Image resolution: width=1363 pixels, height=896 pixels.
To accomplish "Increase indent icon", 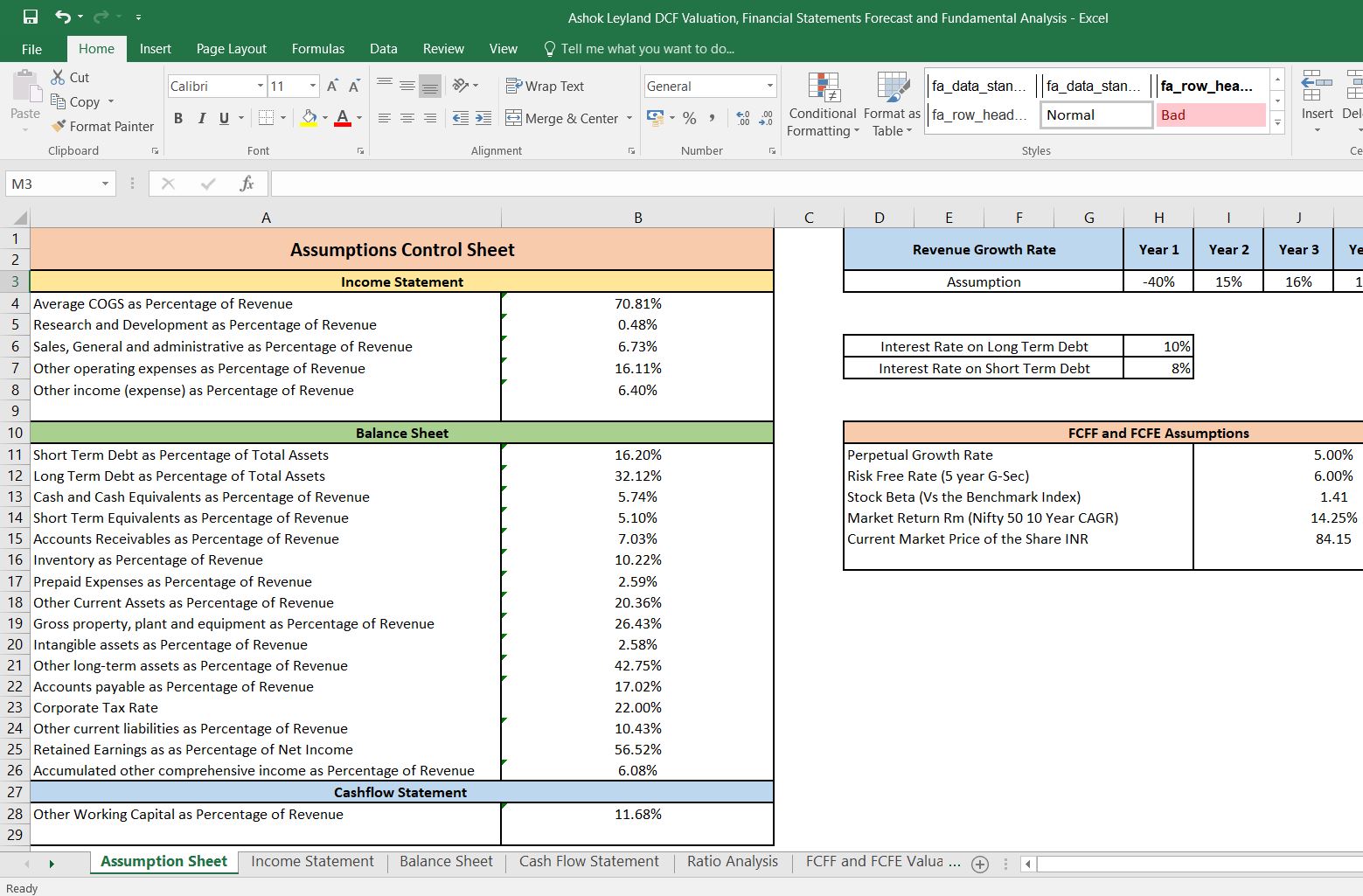I will tap(483, 118).
